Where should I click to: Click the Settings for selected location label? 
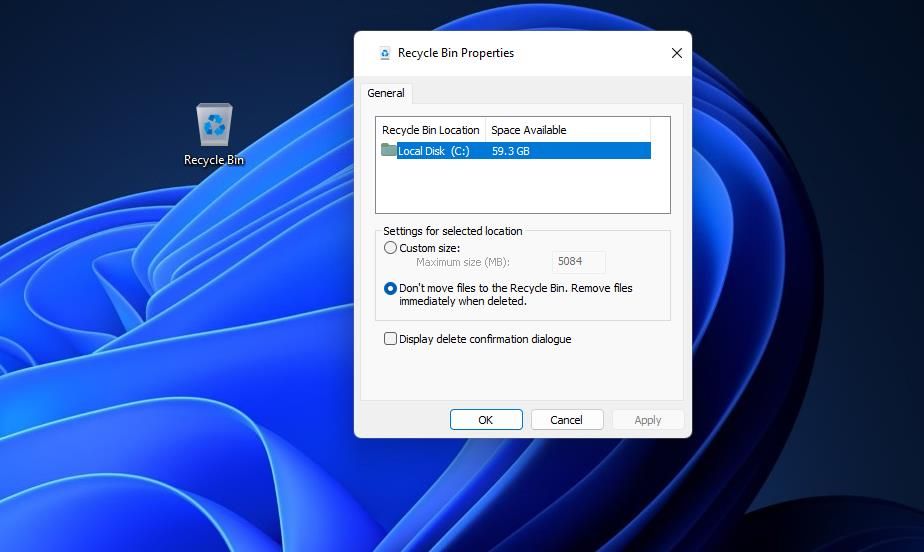pyautogui.click(x=452, y=231)
